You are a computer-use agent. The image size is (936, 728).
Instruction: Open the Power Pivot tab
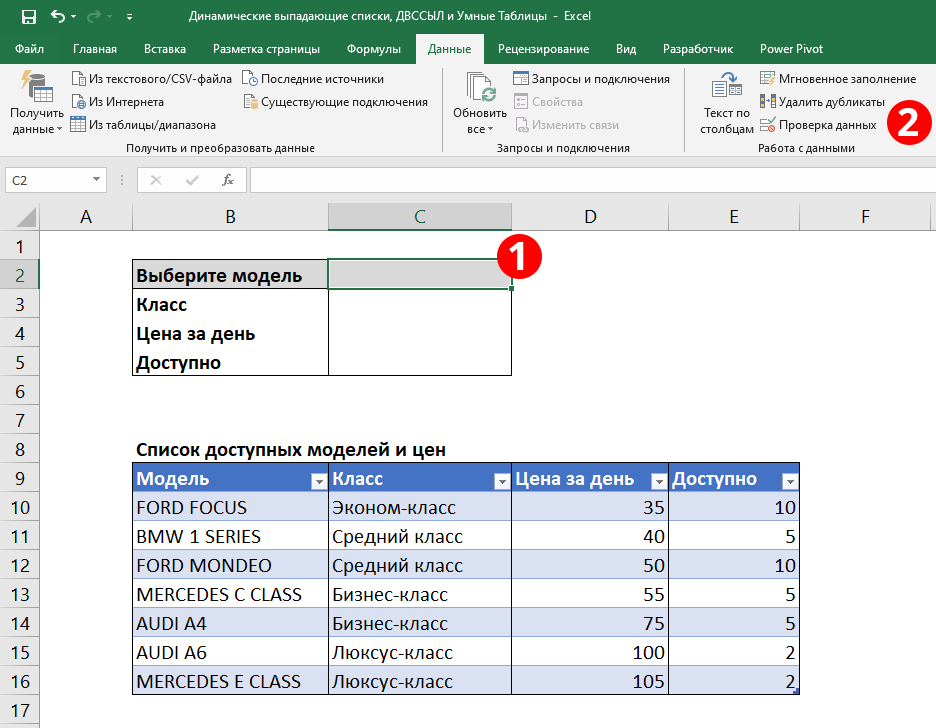click(791, 49)
